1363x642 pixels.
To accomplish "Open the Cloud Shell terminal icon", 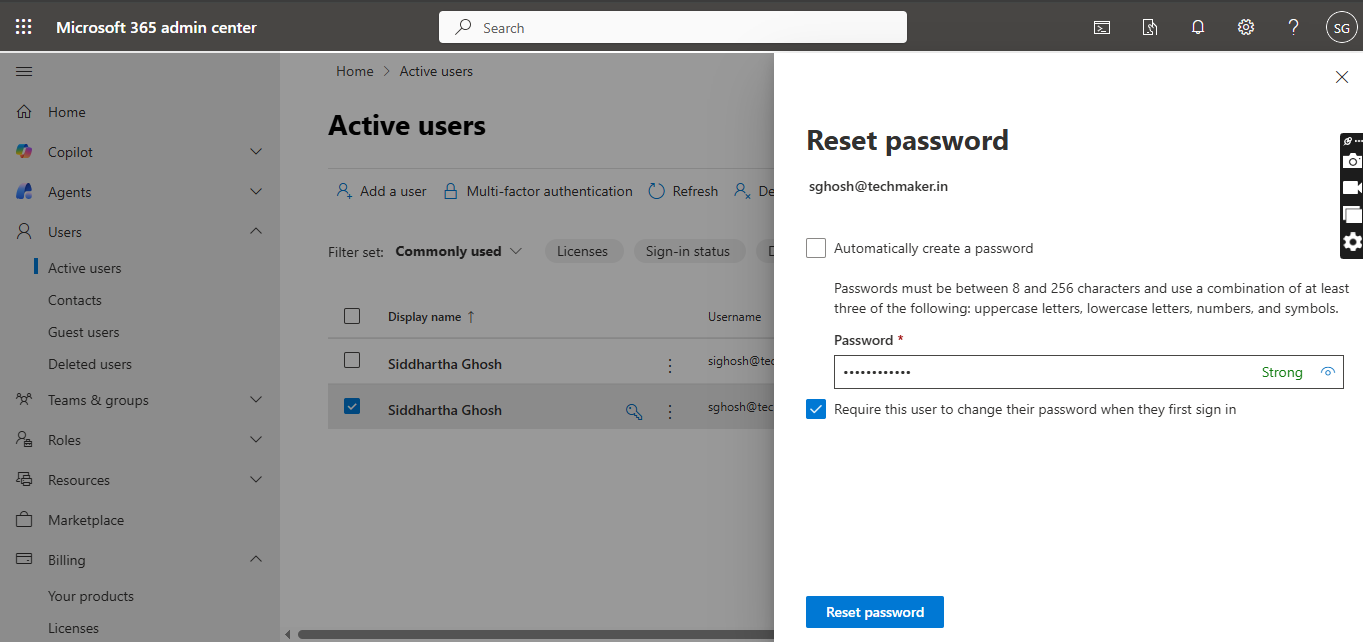I will pyautogui.click(x=1102, y=28).
